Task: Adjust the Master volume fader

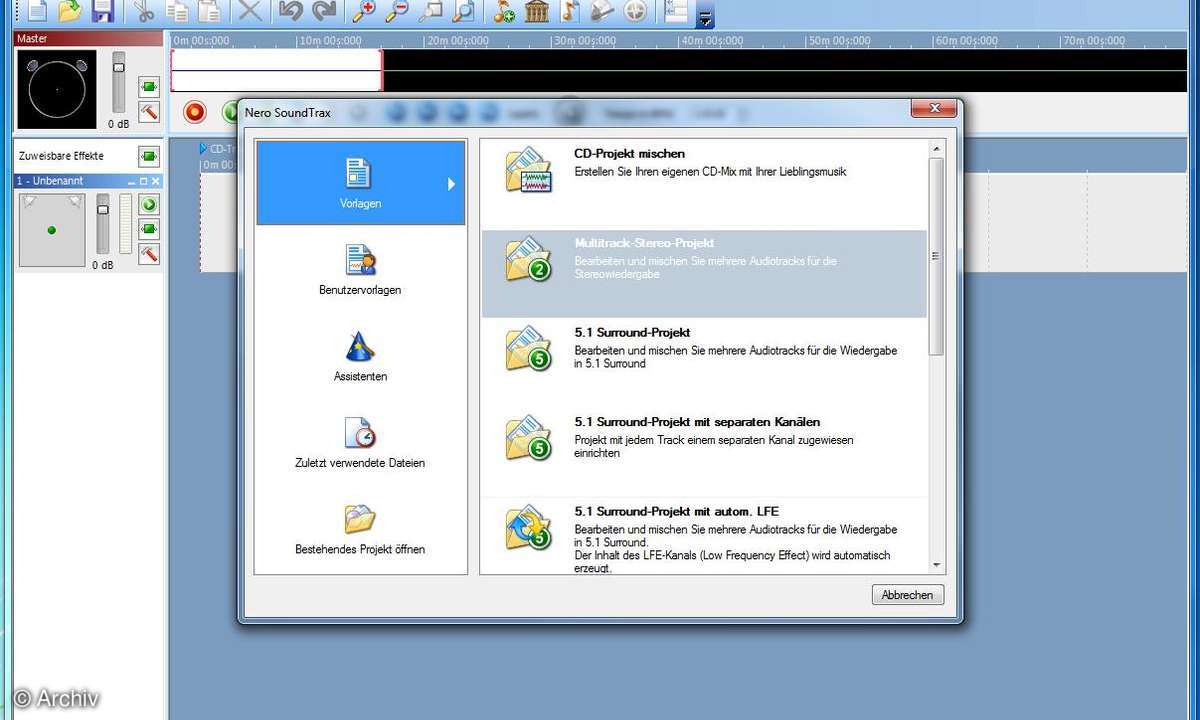Action: pyautogui.click(x=119, y=67)
